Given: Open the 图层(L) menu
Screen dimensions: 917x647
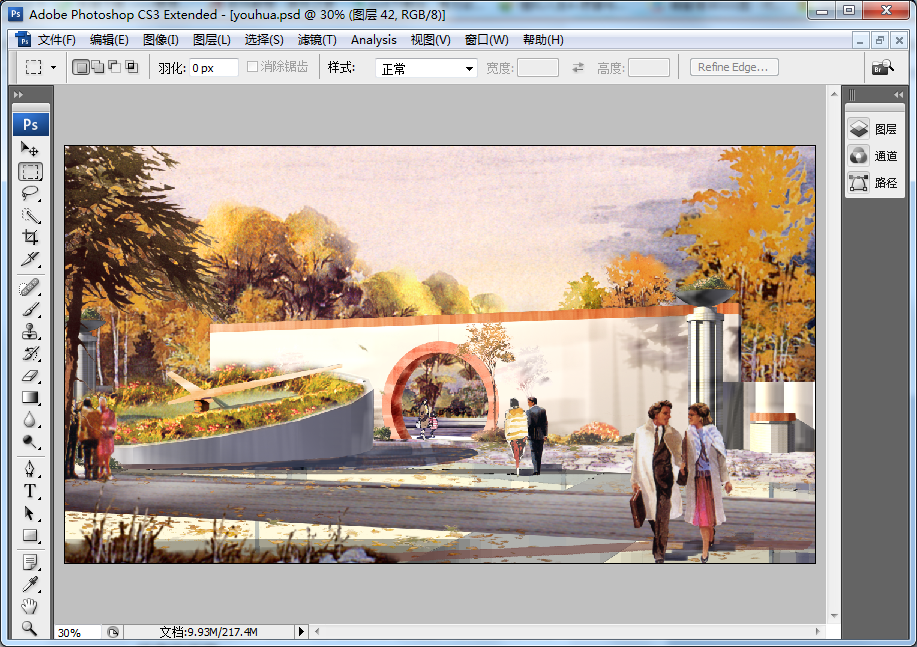Looking at the screenshot, I should [212, 40].
